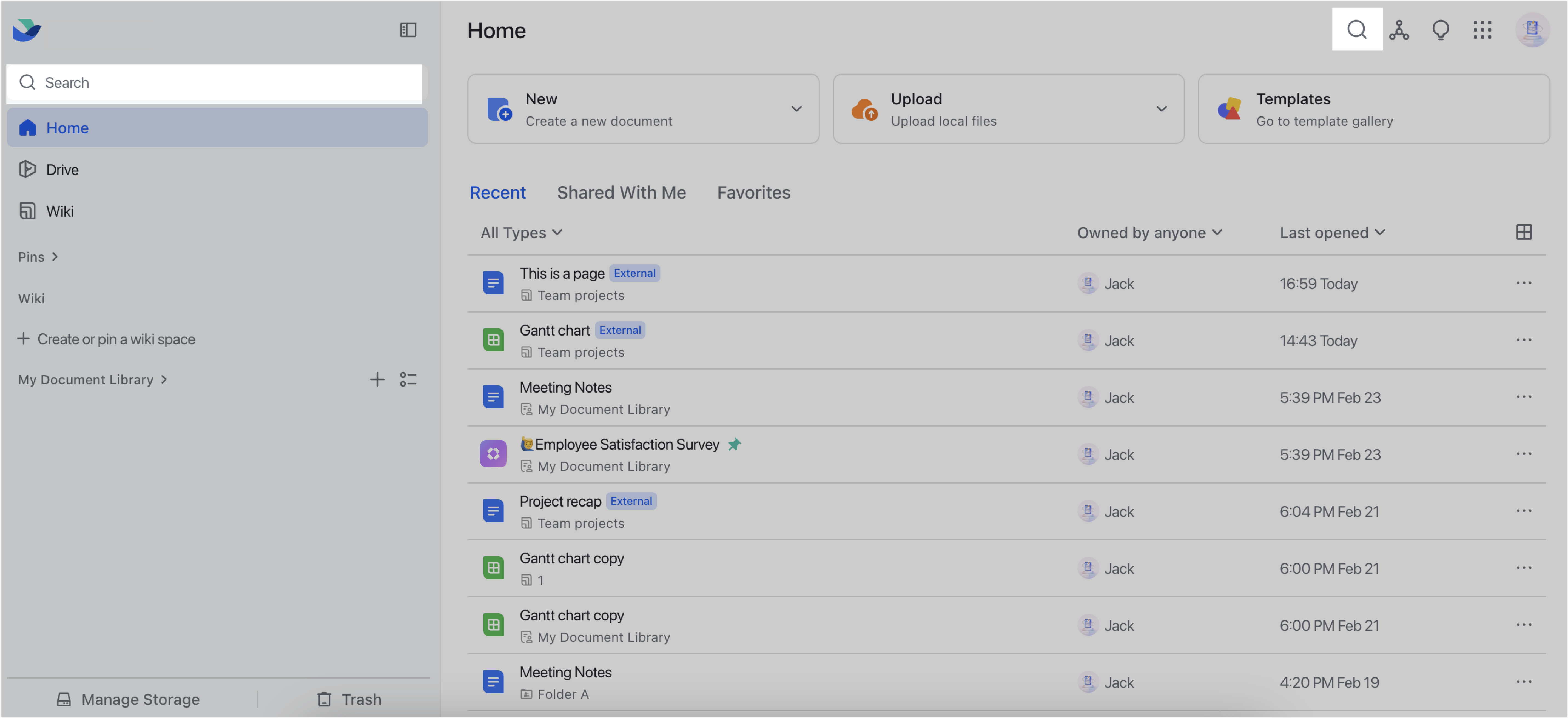The image size is (1568, 718).
Task: Switch to Shared With Me tab
Action: 622,192
